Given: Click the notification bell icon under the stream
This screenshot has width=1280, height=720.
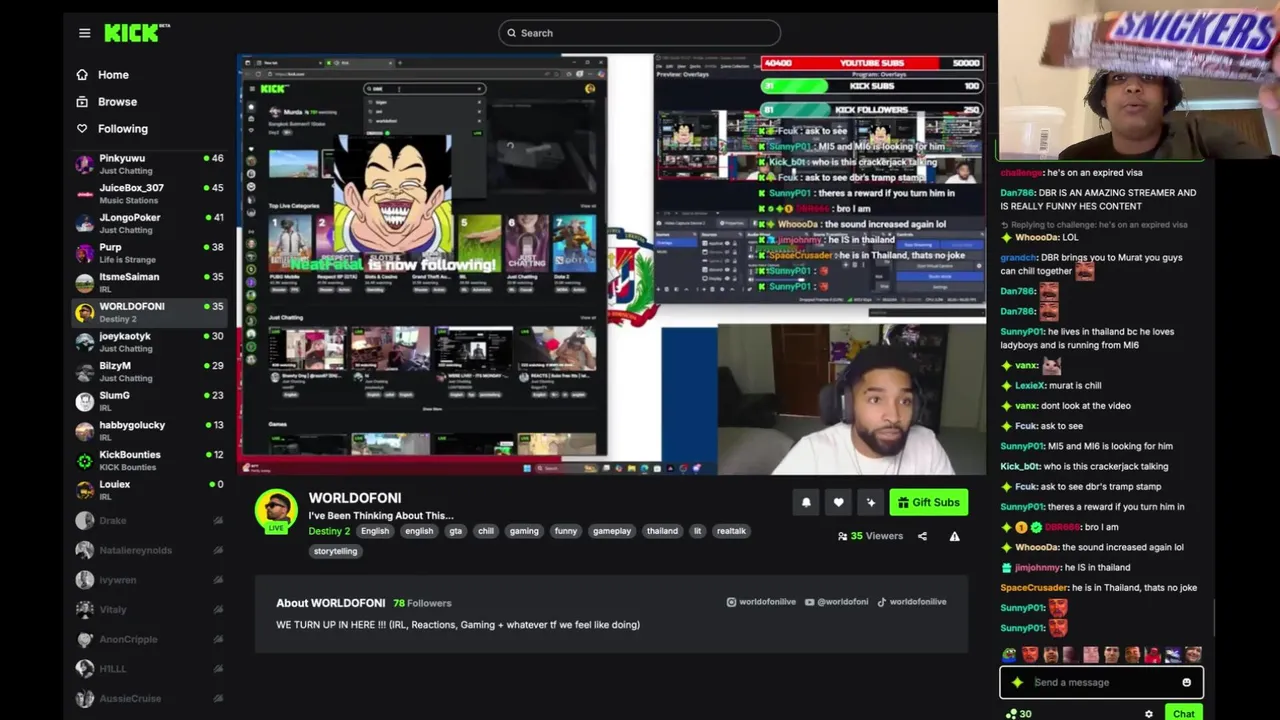Looking at the screenshot, I should pos(806,502).
